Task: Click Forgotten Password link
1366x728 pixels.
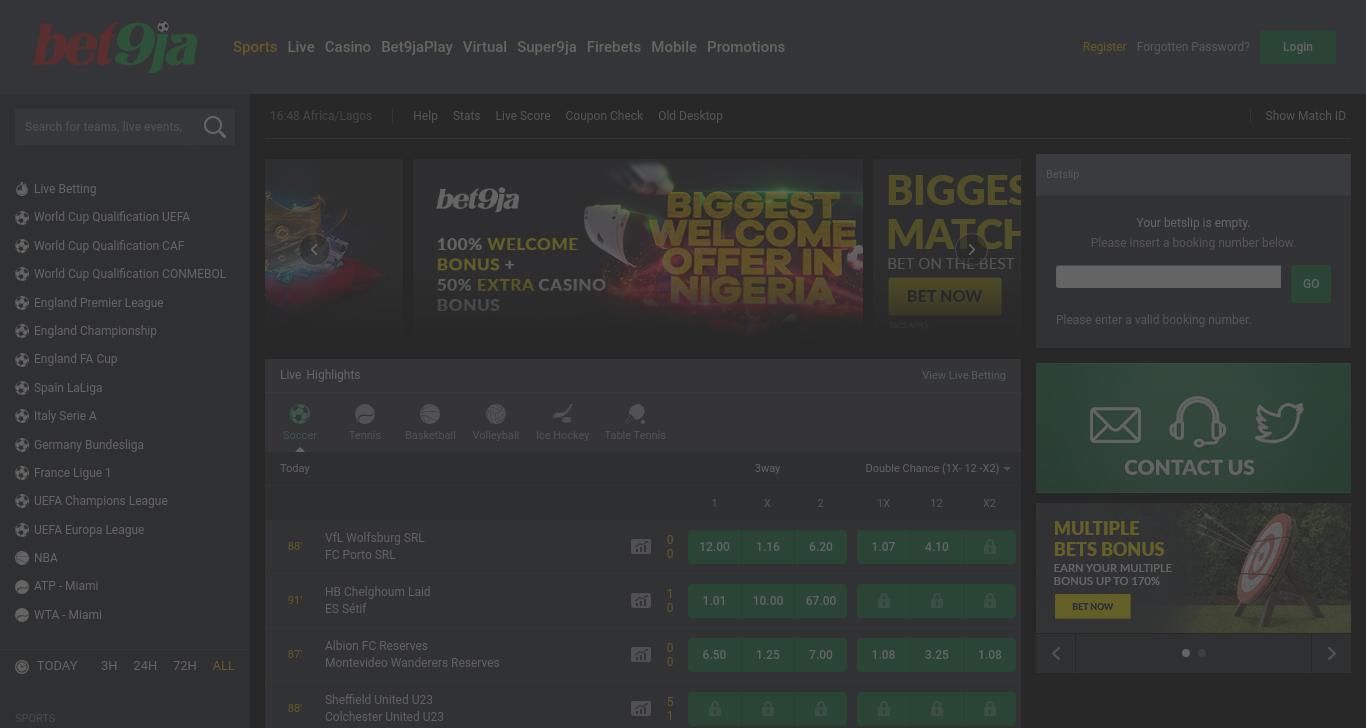Action: pos(1193,47)
